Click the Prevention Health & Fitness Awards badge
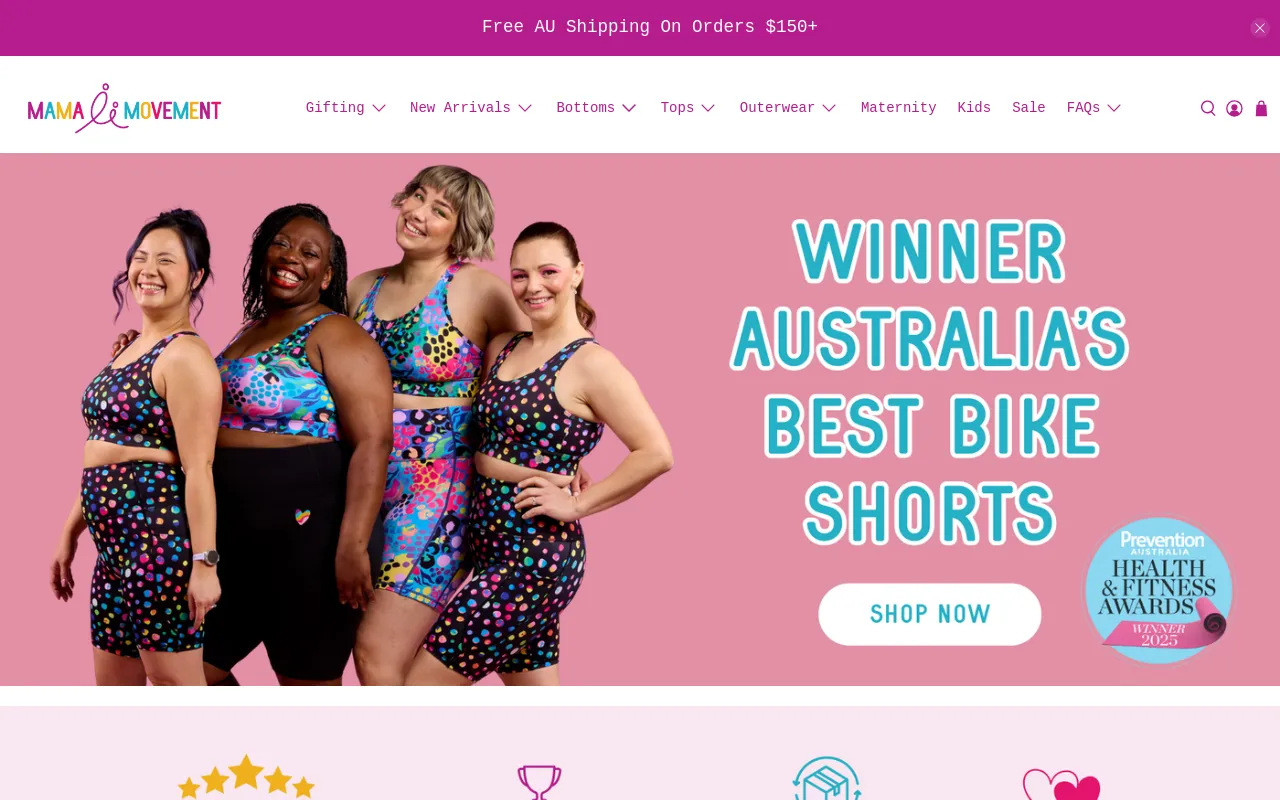Screen dimensions: 1280x800 pos(1160,590)
